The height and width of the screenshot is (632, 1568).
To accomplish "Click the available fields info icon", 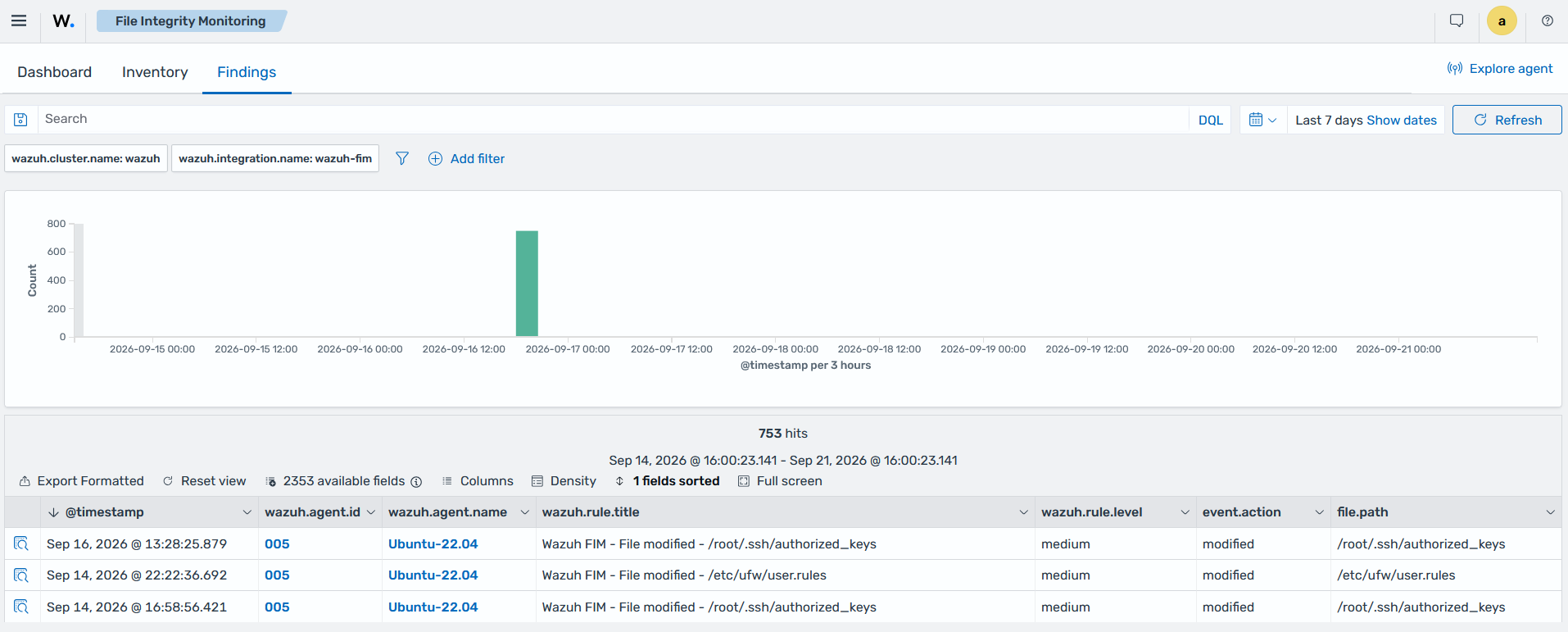I will [x=416, y=481].
